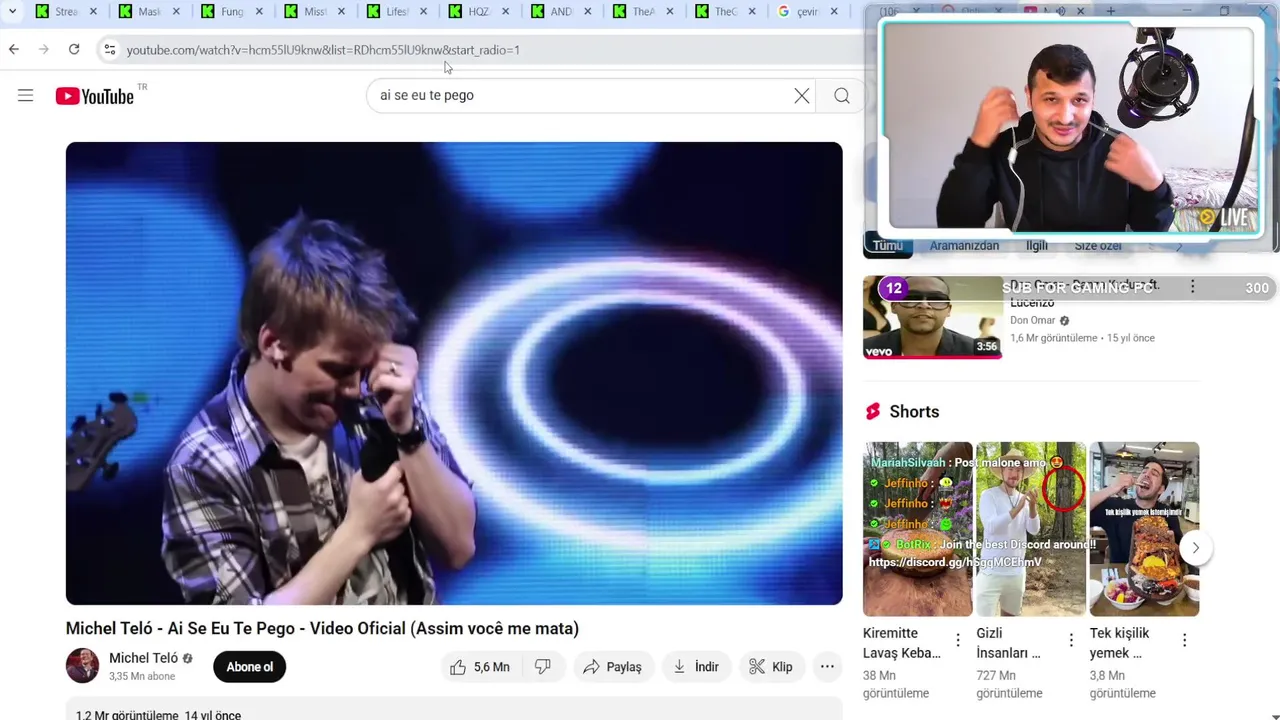Subscribe using the Abone ol button
This screenshot has height=720, width=1280.
[249, 667]
